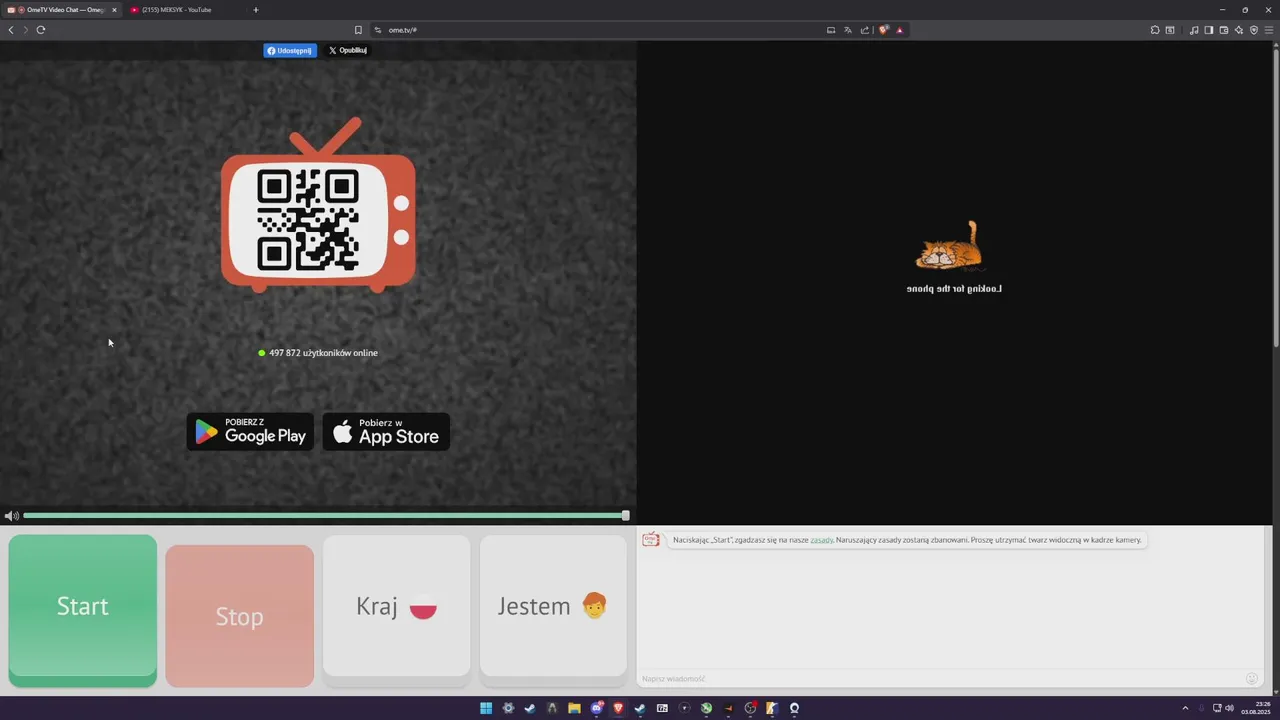The height and width of the screenshot is (720, 1280).
Task: Click the sleeping cat camera placeholder
Action: click(949, 247)
